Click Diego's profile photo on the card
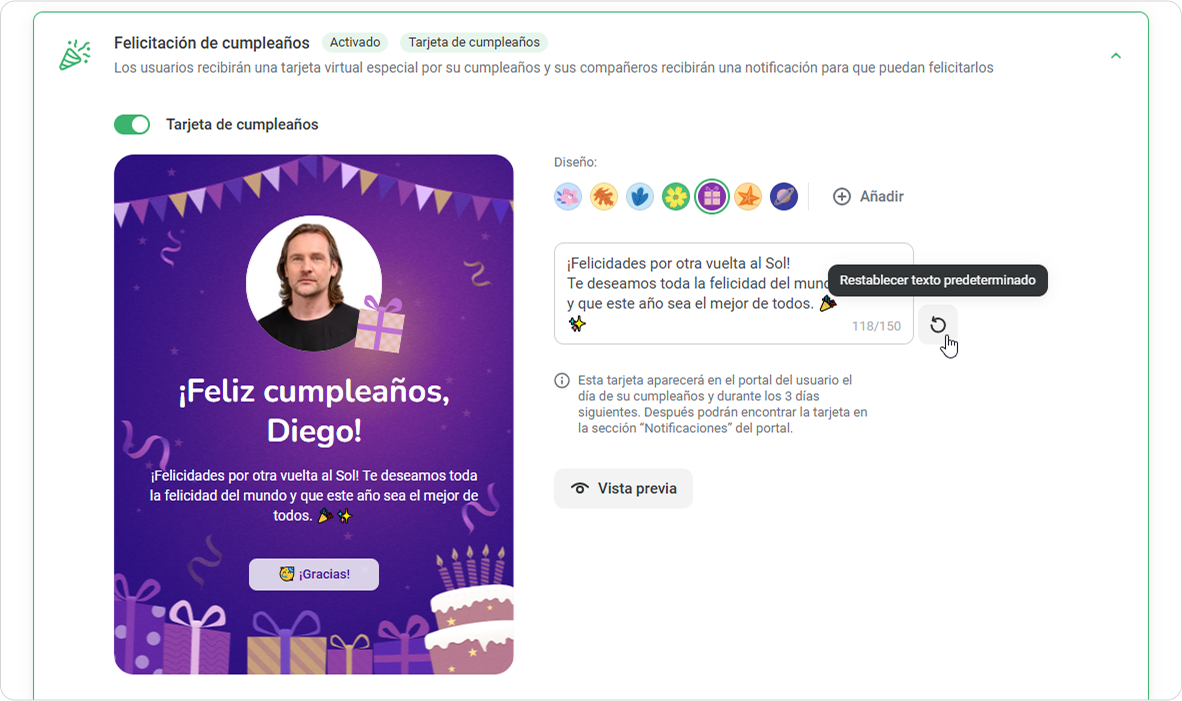 [x=314, y=283]
